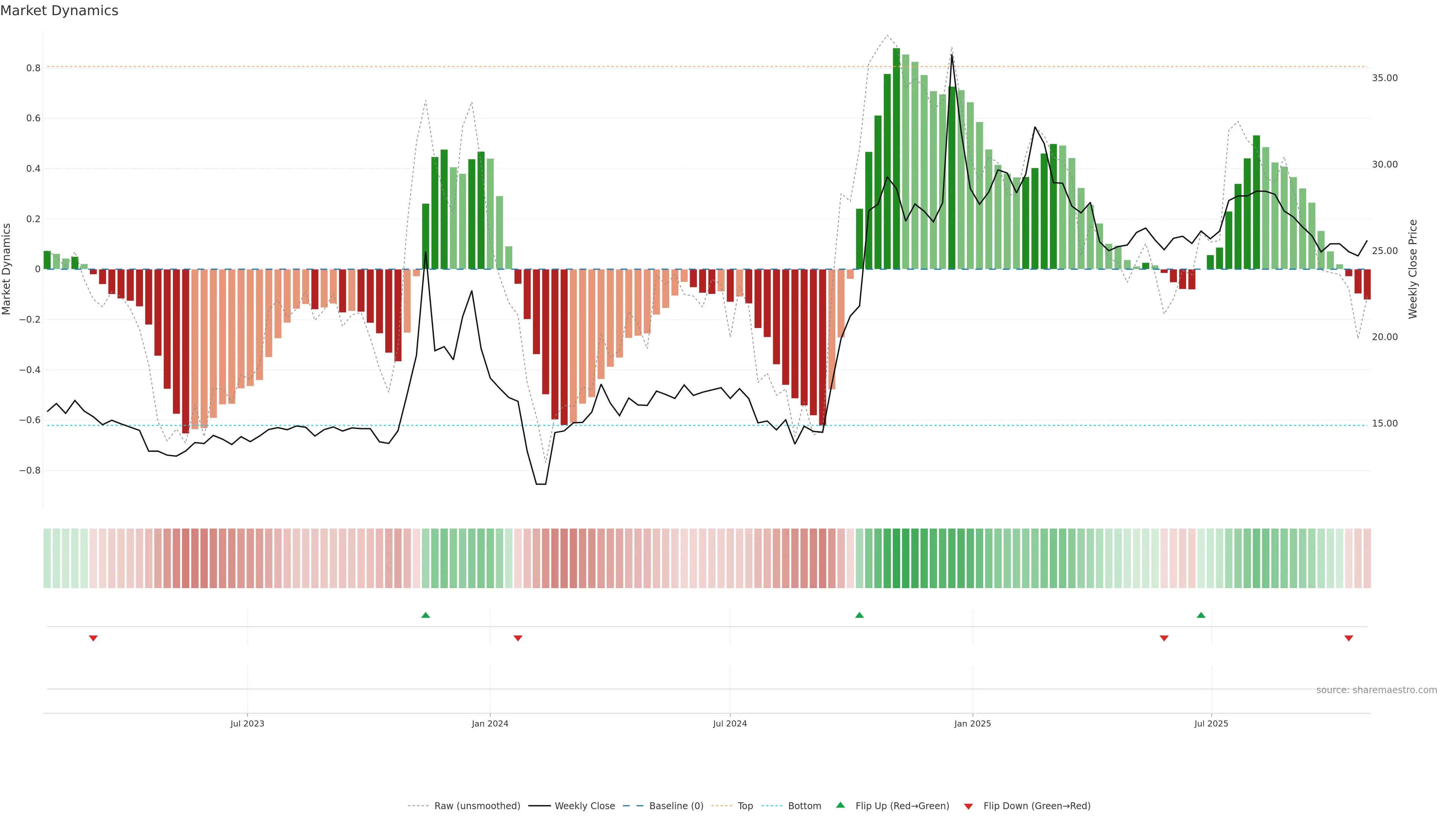
Task: Click the Jan 2025 x-axis label
Action: [x=972, y=723]
